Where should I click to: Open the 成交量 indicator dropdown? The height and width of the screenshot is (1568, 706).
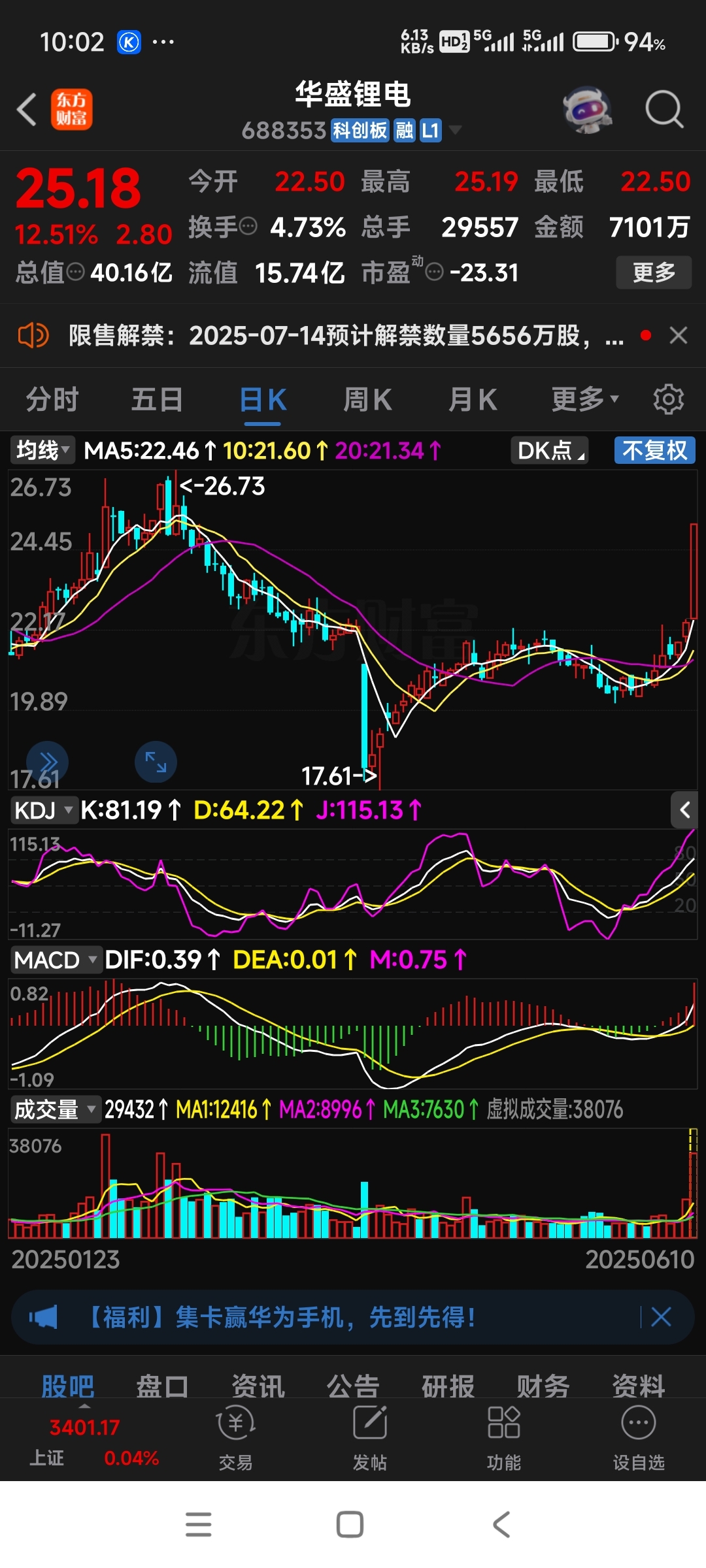click(x=56, y=1109)
